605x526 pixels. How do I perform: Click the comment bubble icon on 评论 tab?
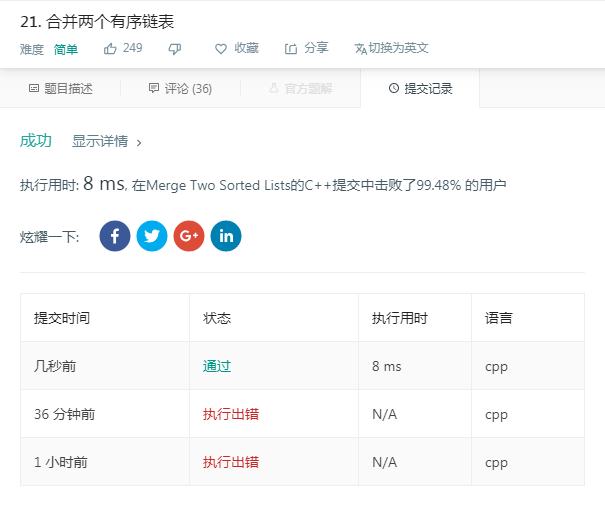pos(154,88)
